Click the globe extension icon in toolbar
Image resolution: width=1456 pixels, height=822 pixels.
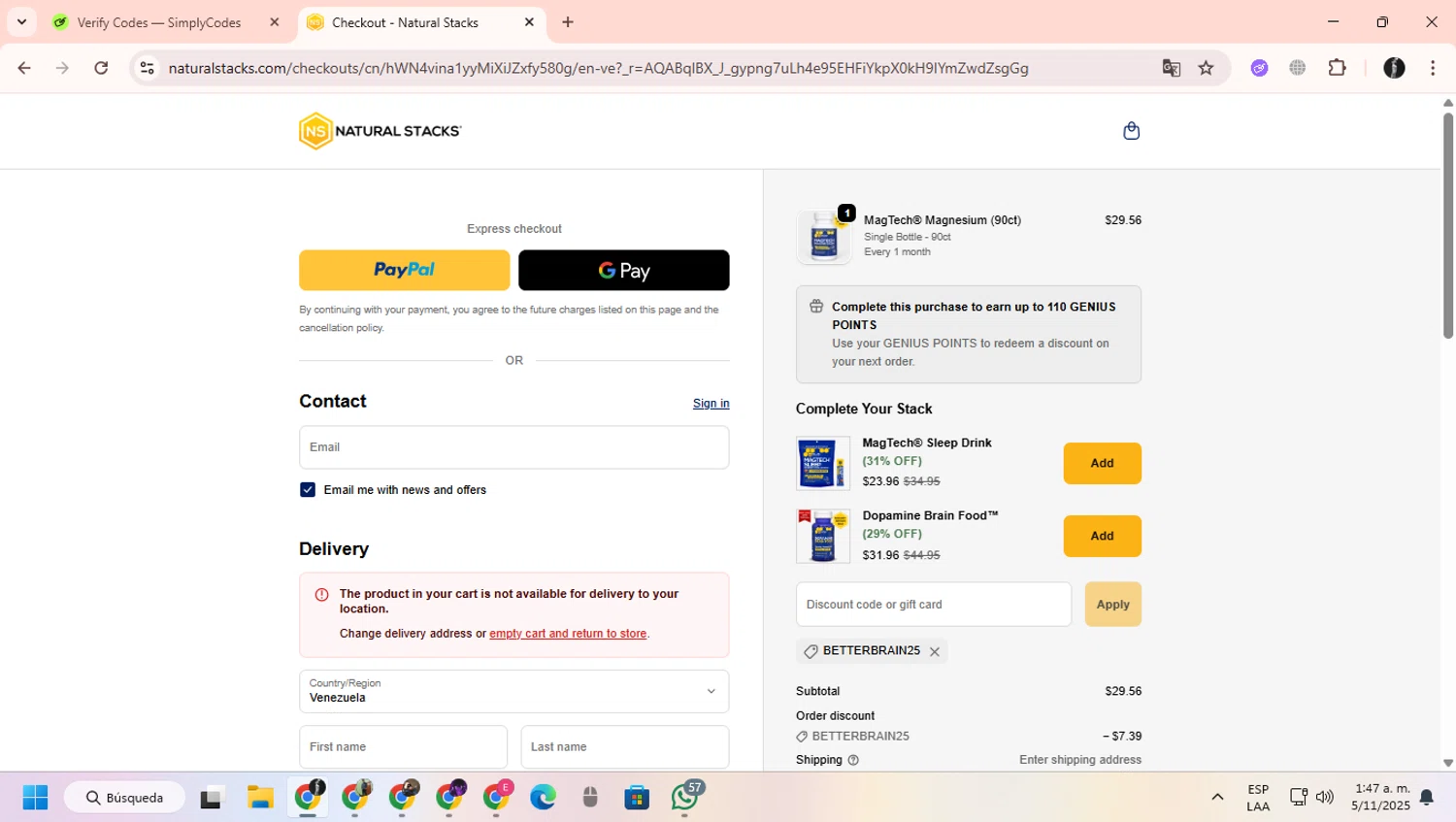(1298, 68)
